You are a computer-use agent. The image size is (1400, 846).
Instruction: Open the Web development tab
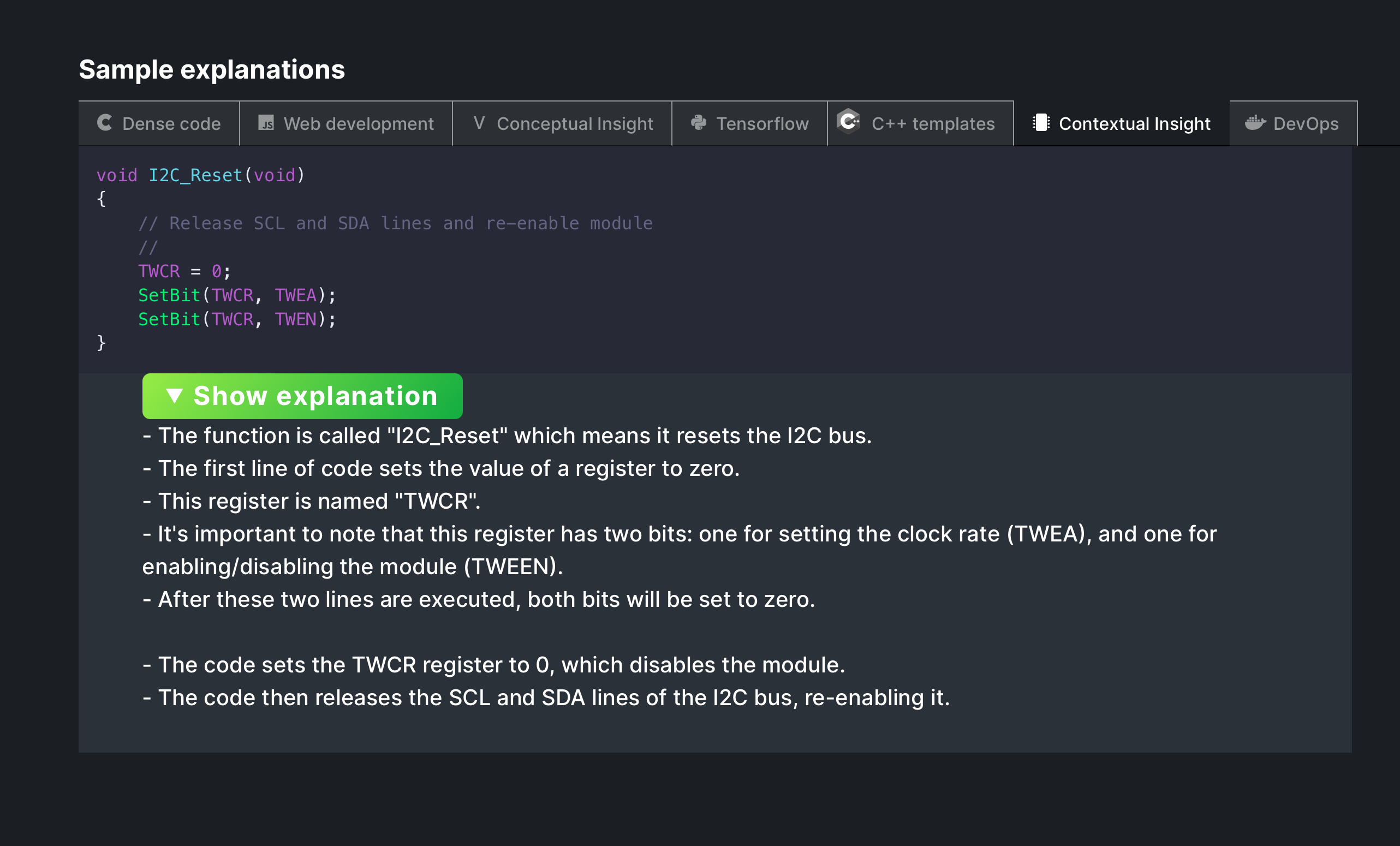point(359,124)
